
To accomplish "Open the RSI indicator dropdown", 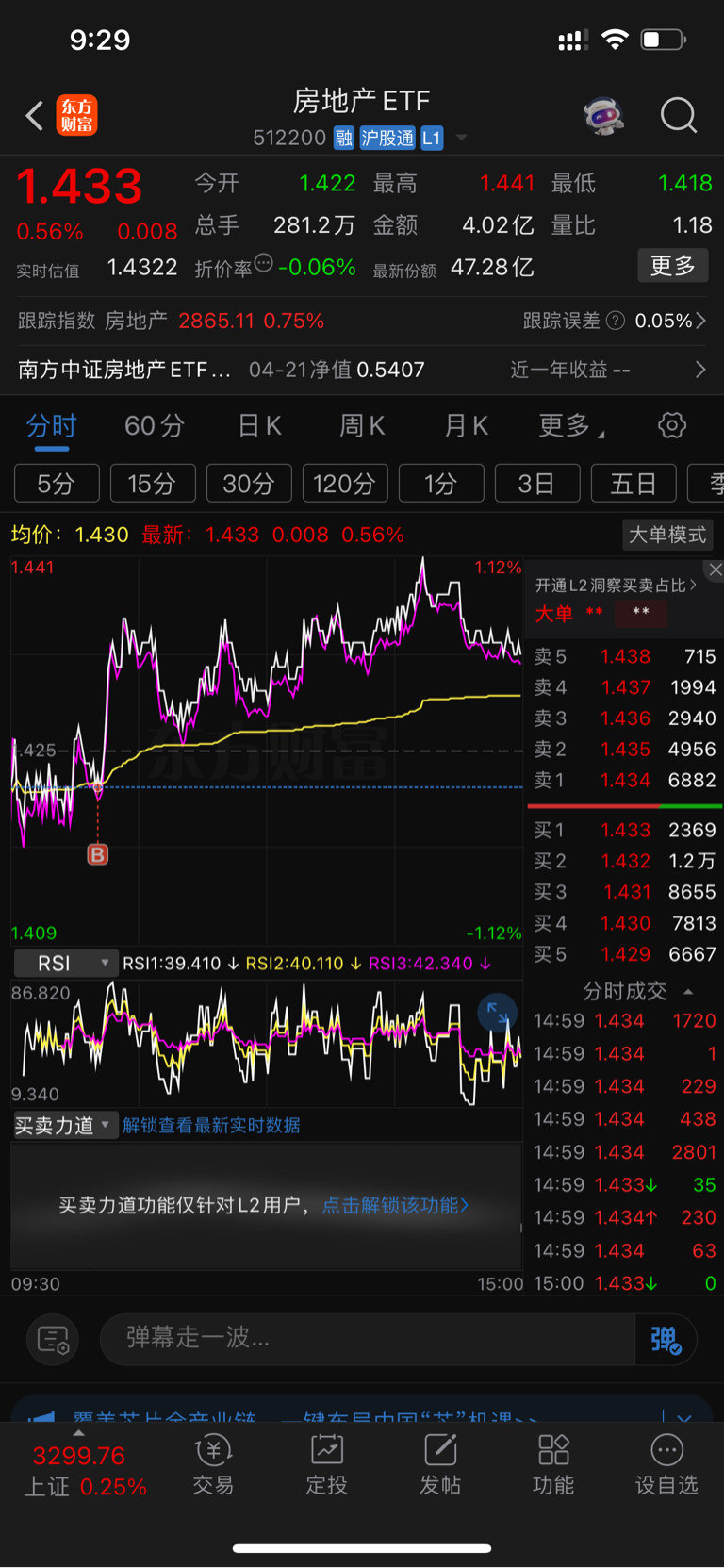I will pyautogui.click(x=66, y=963).
